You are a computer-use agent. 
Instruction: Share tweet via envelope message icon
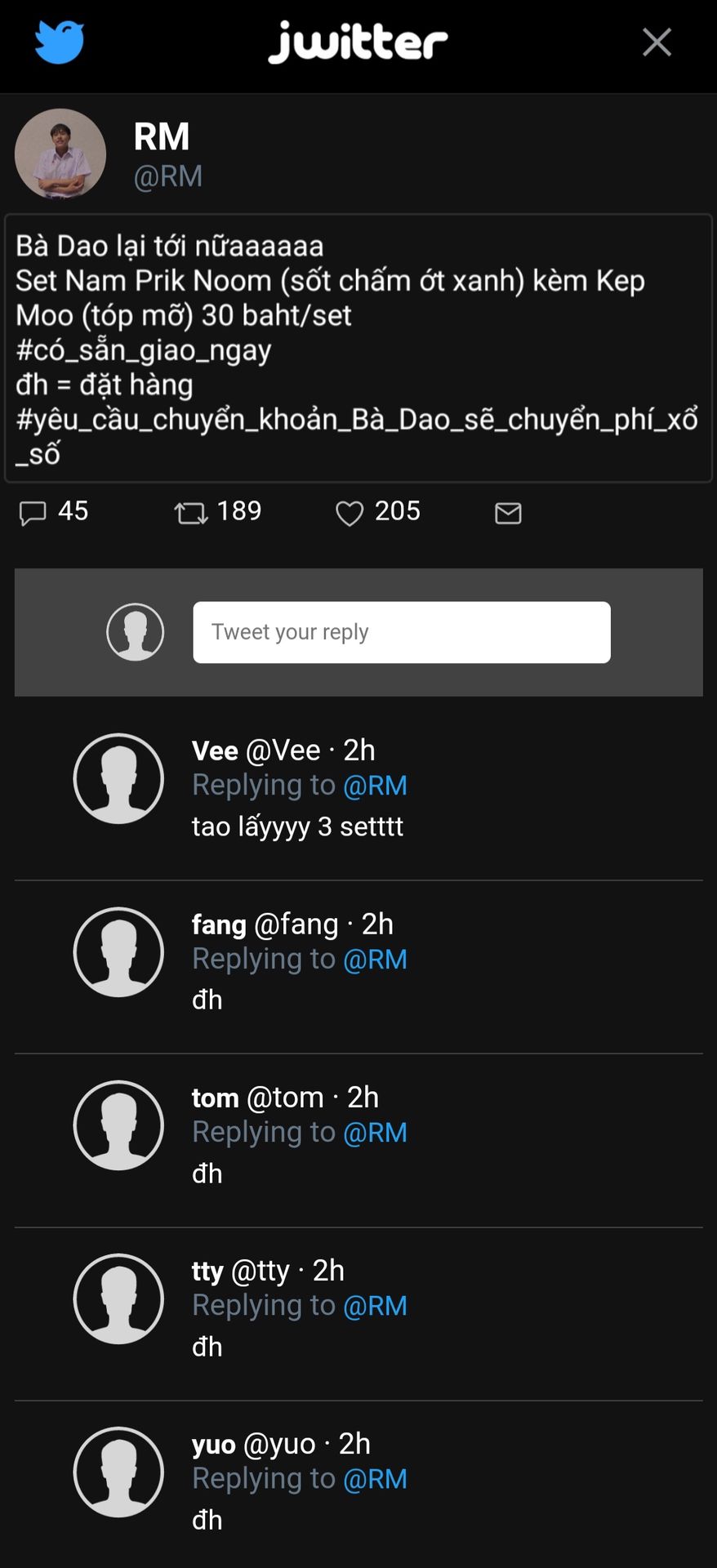508,513
